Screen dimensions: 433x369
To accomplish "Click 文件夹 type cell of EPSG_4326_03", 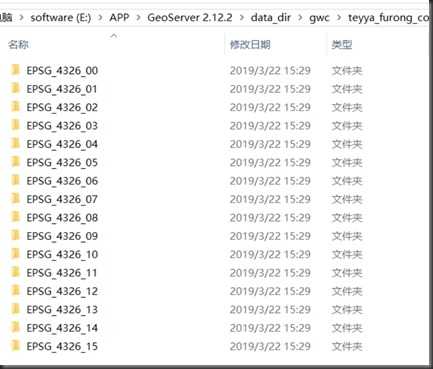I will [347, 126].
